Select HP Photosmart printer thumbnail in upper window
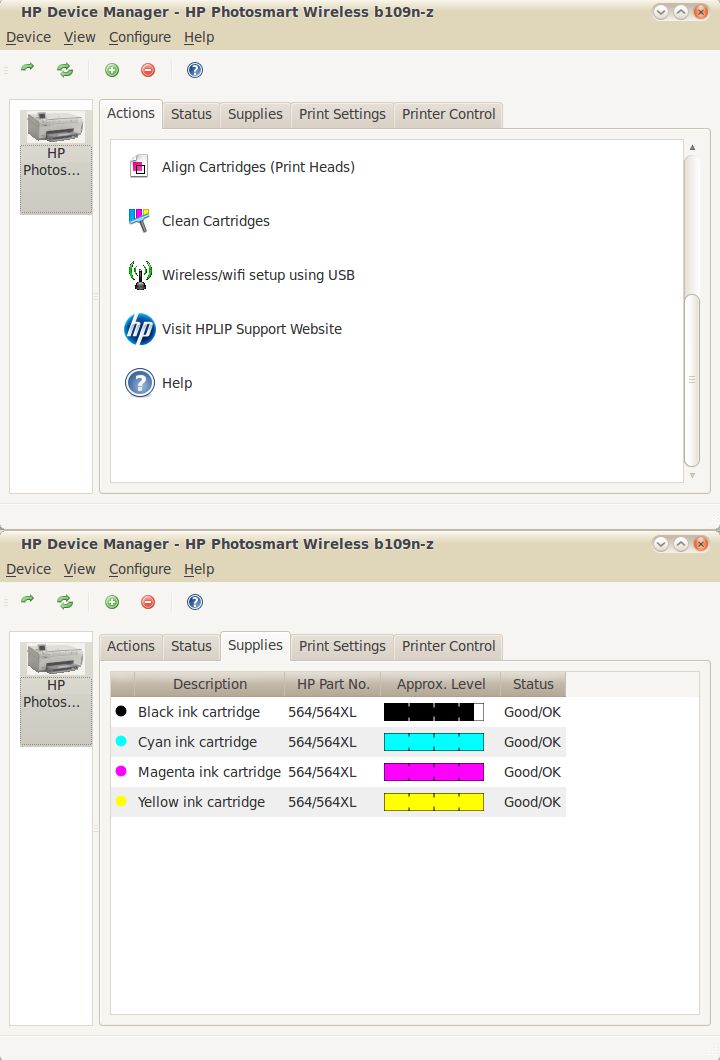 55,161
